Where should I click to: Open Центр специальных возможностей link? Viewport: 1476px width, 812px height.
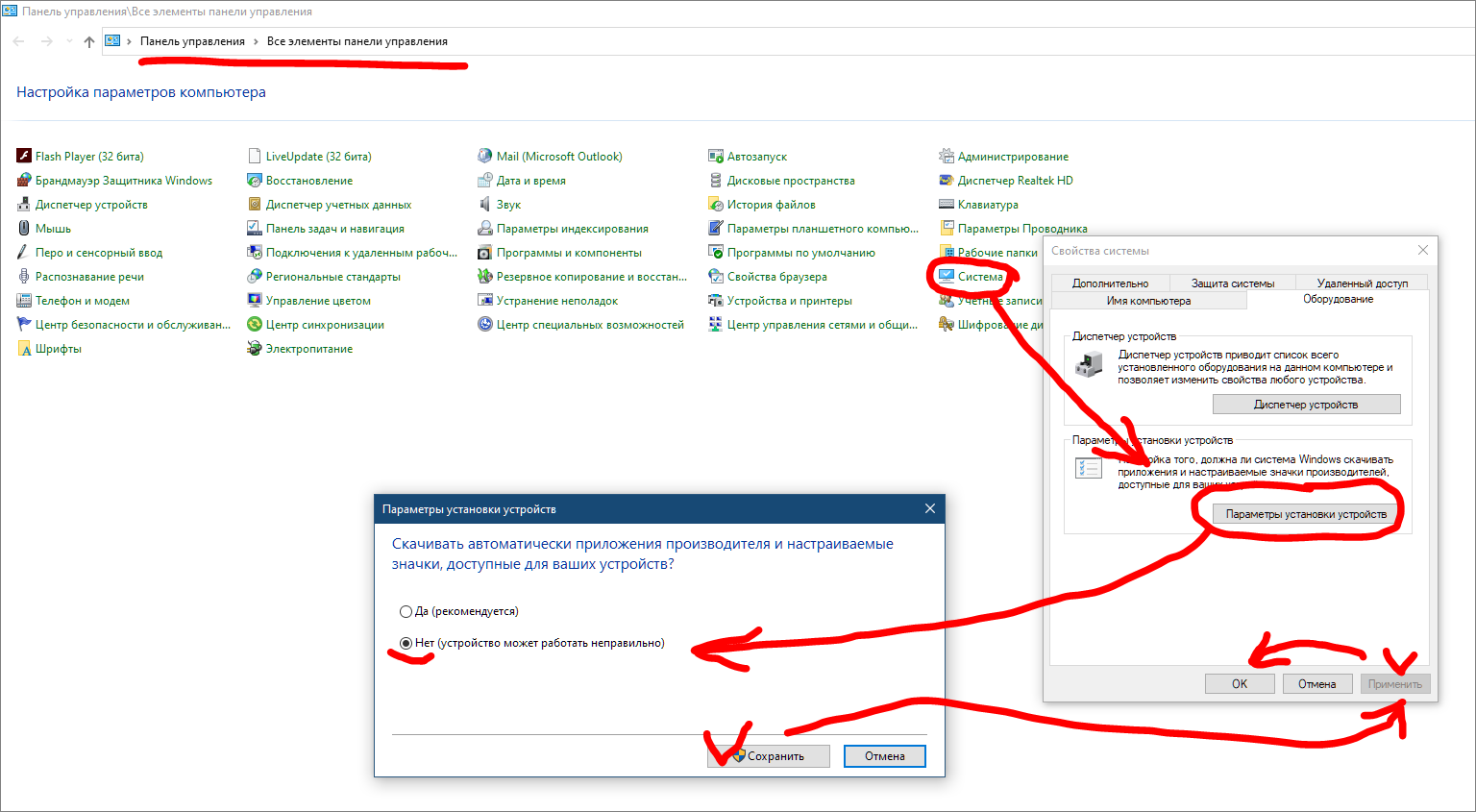590,325
